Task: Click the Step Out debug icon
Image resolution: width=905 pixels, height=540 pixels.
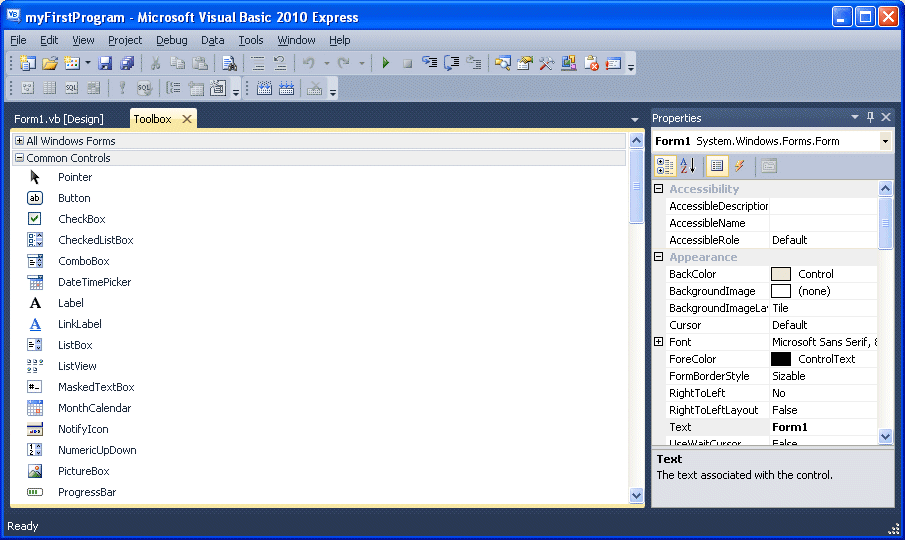Action: [x=474, y=63]
